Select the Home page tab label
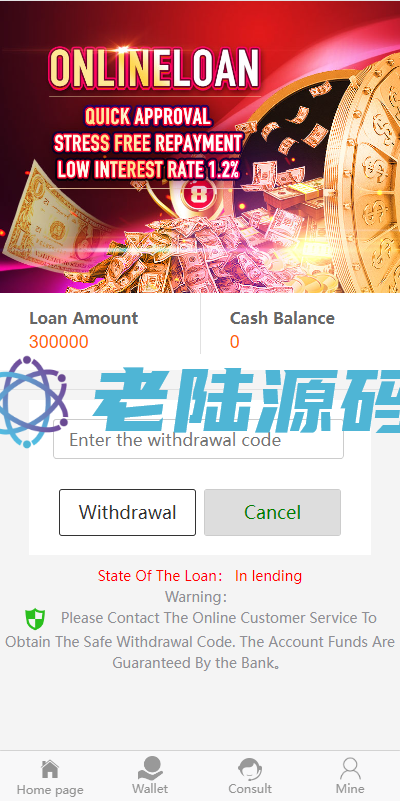This screenshot has width=400, height=801. 50,790
